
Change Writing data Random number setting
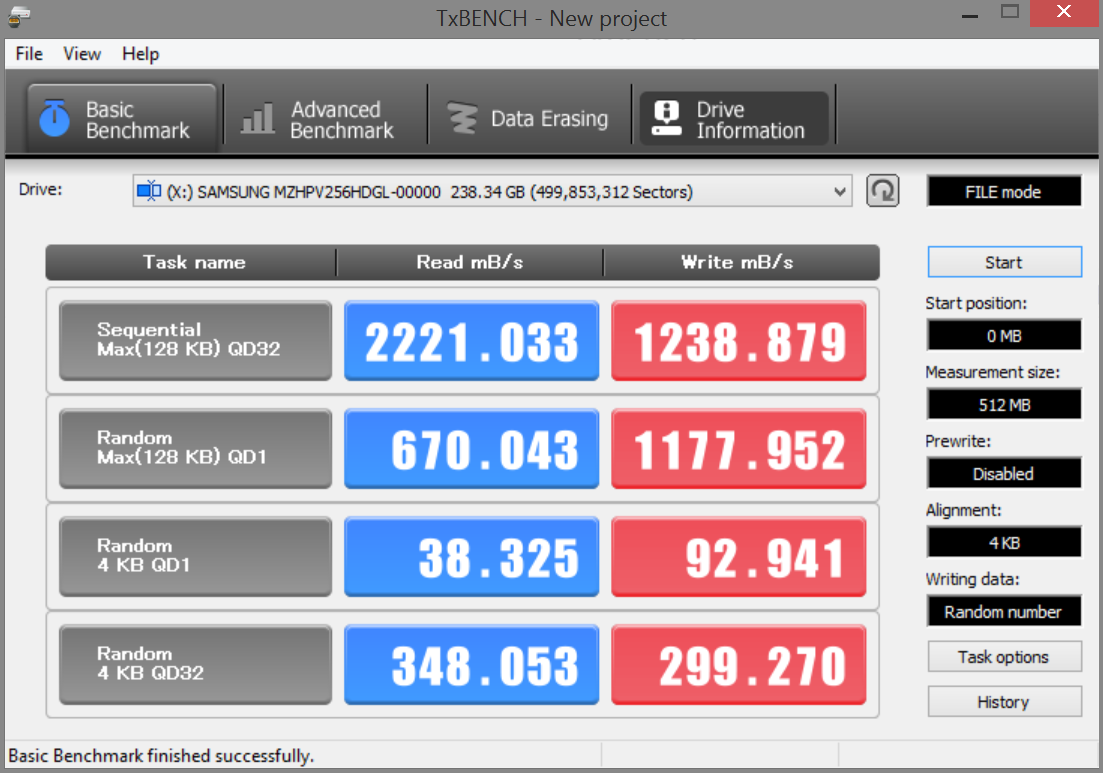coord(1004,611)
